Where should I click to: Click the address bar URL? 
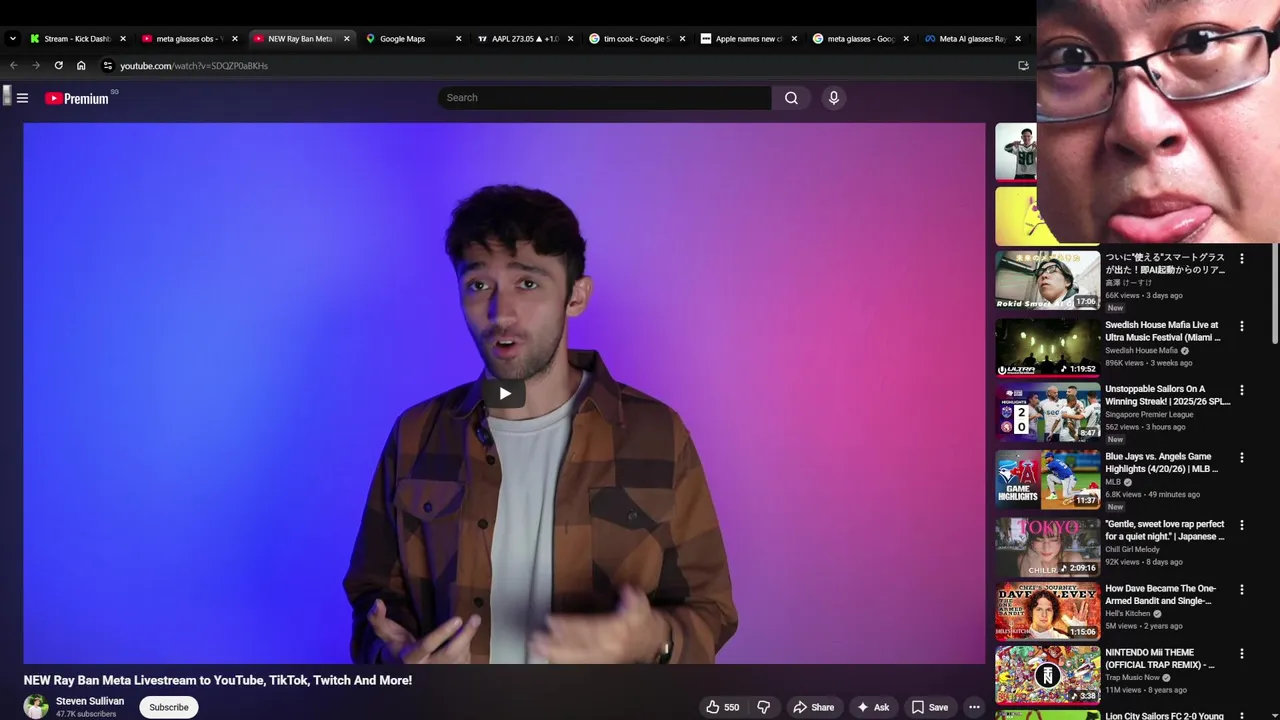pyautogui.click(x=194, y=66)
